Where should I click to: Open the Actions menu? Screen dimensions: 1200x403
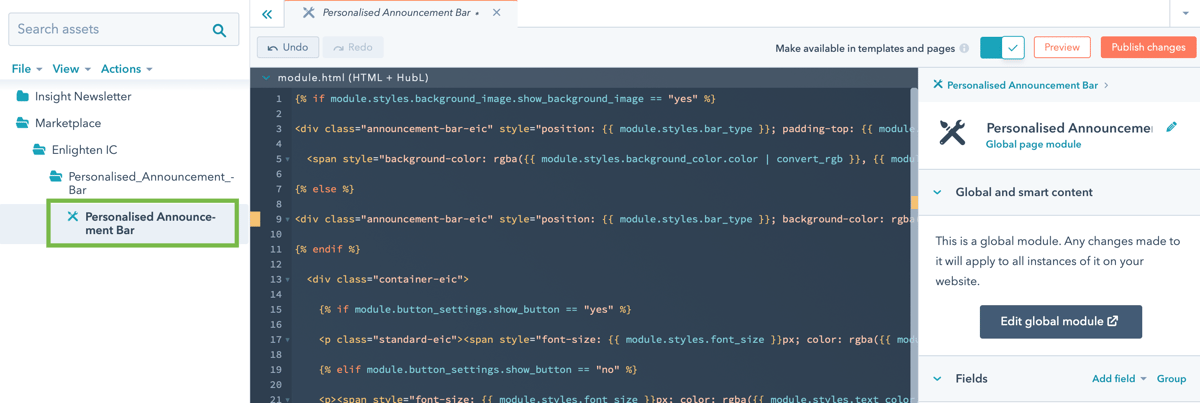click(x=126, y=69)
